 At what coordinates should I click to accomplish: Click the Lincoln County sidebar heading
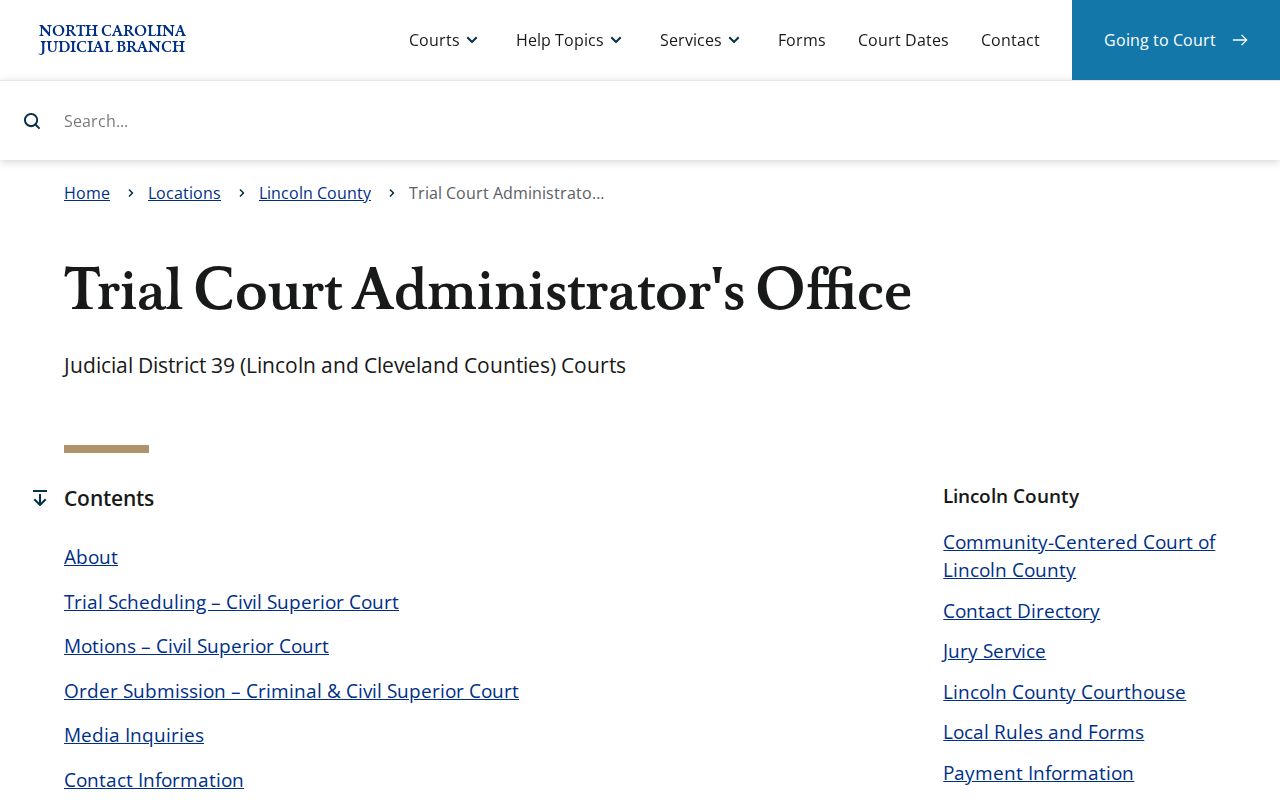[x=1011, y=496]
